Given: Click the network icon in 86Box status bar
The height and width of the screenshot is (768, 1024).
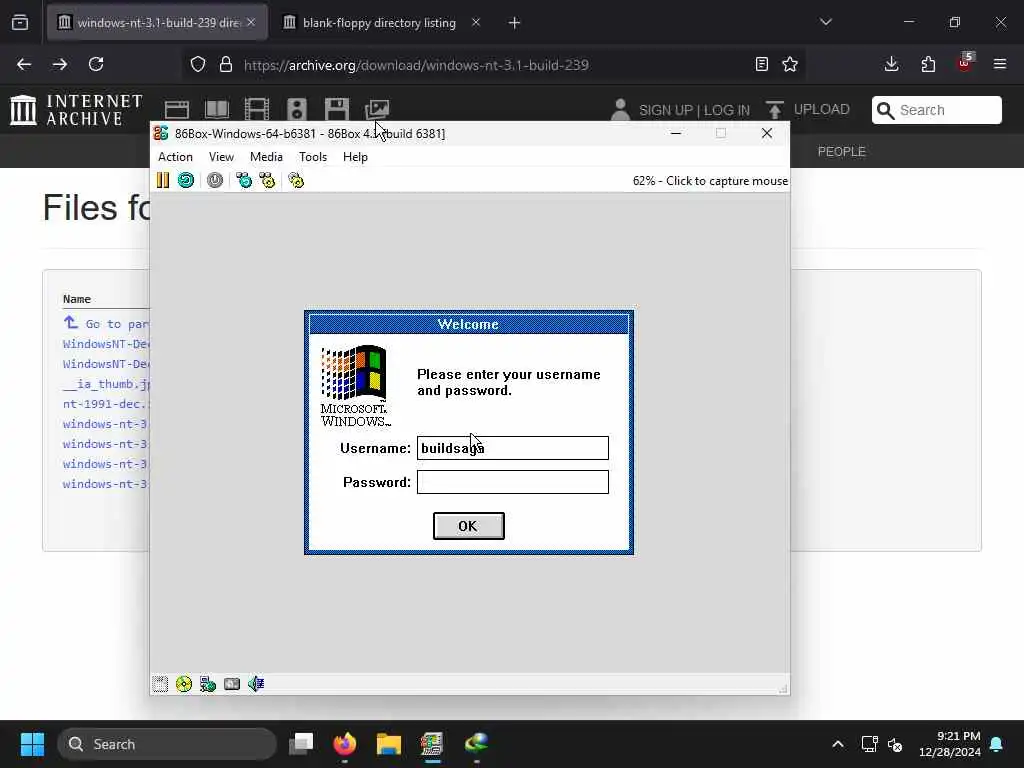Looking at the screenshot, I should click(208, 684).
